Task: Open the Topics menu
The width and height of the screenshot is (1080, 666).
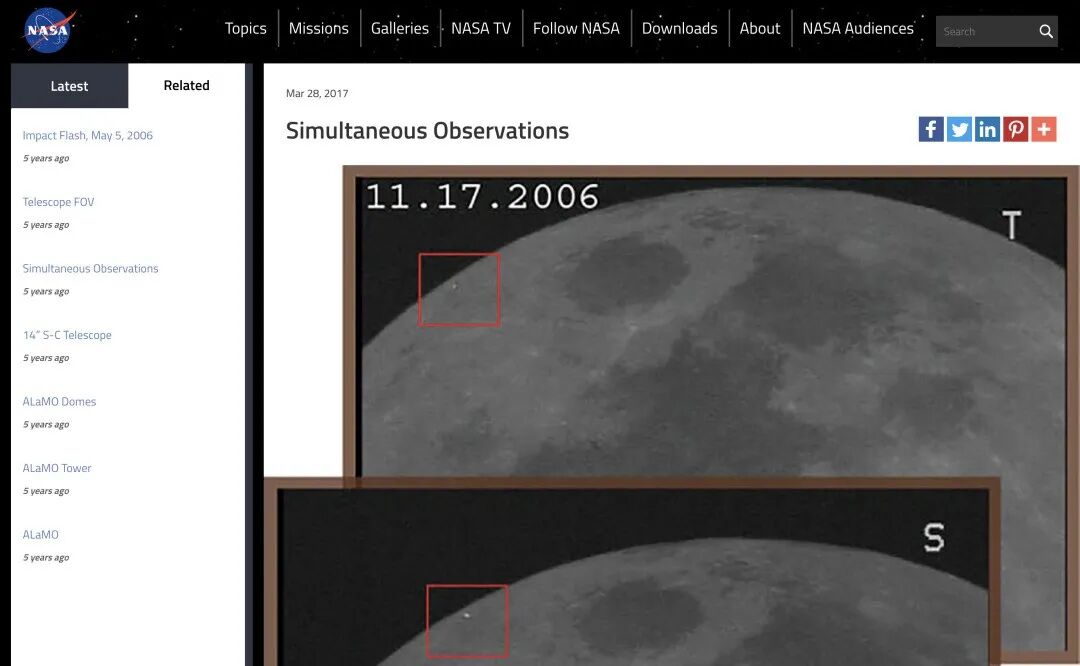Action: point(245,28)
